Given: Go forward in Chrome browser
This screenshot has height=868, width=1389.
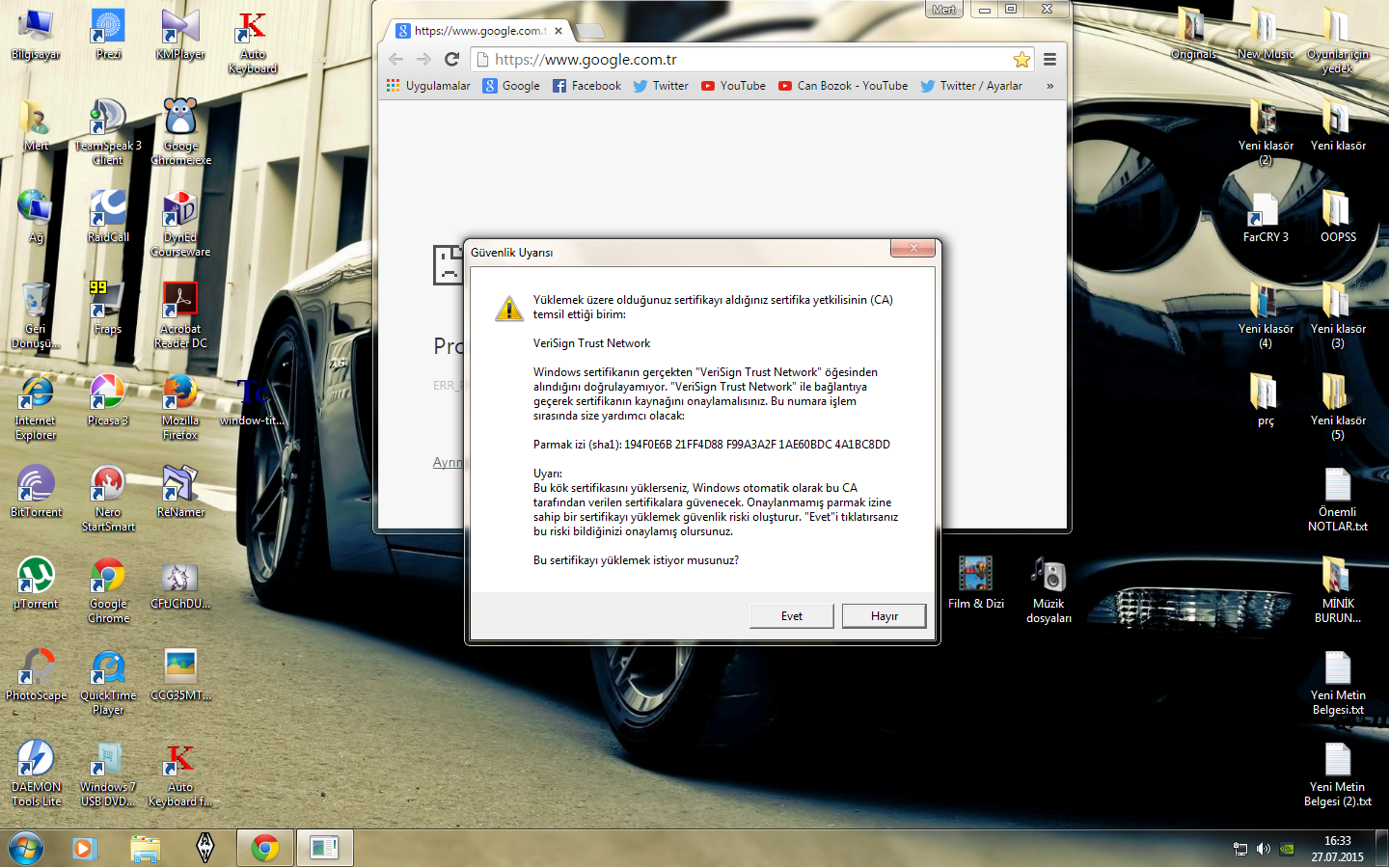Looking at the screenshot, I should click(x=423, y=59).
